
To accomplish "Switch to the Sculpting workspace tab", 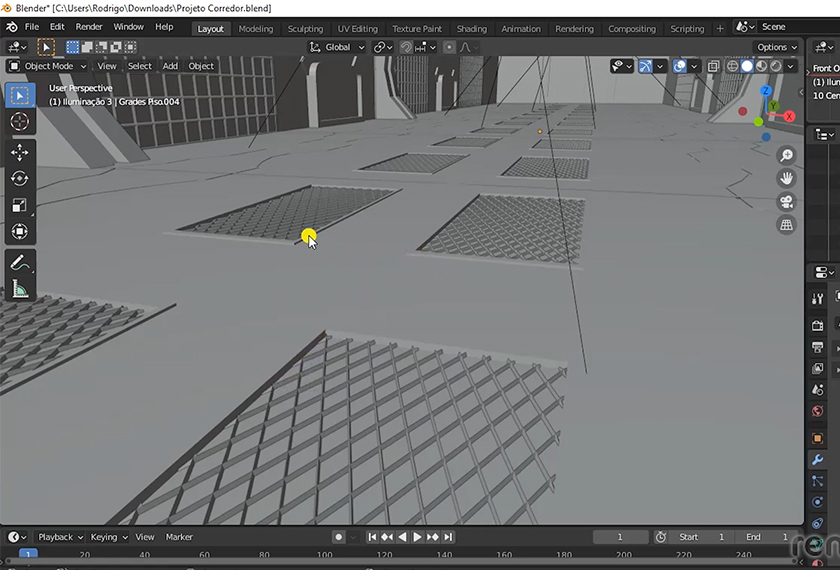I will [x=305, y=29].
